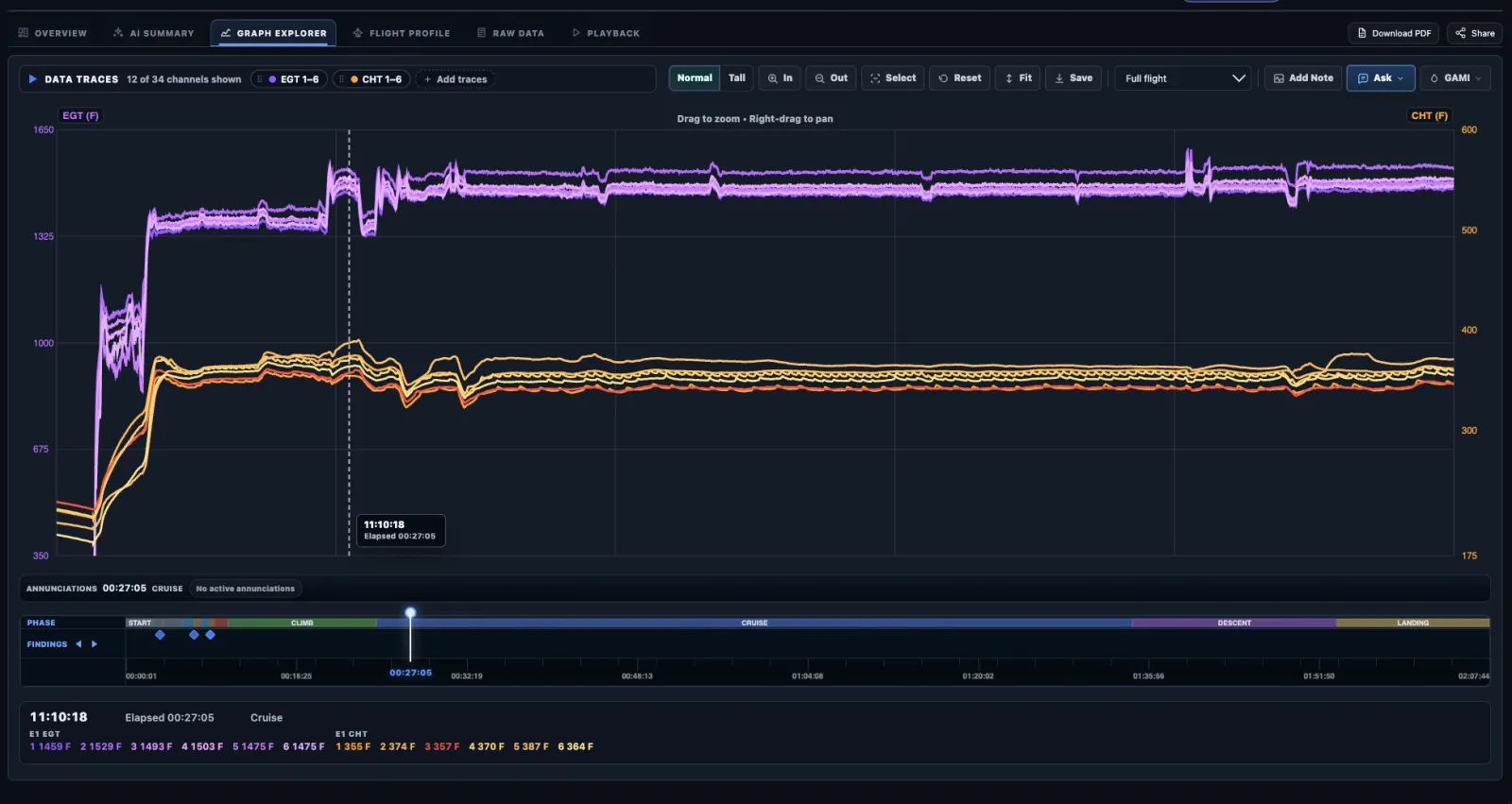This screenshot has width=1512, height=804.
Task: Jump to the previous finding
Action: pyautogui.click(x=78, y=644)
